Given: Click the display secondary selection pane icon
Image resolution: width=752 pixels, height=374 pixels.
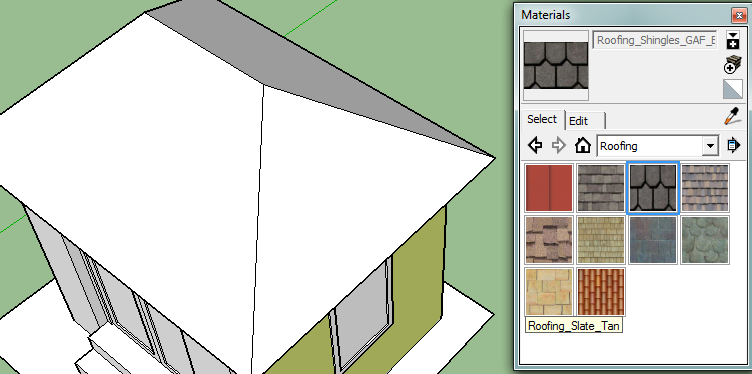Looking at the screenshot, I should click(733, 40).
